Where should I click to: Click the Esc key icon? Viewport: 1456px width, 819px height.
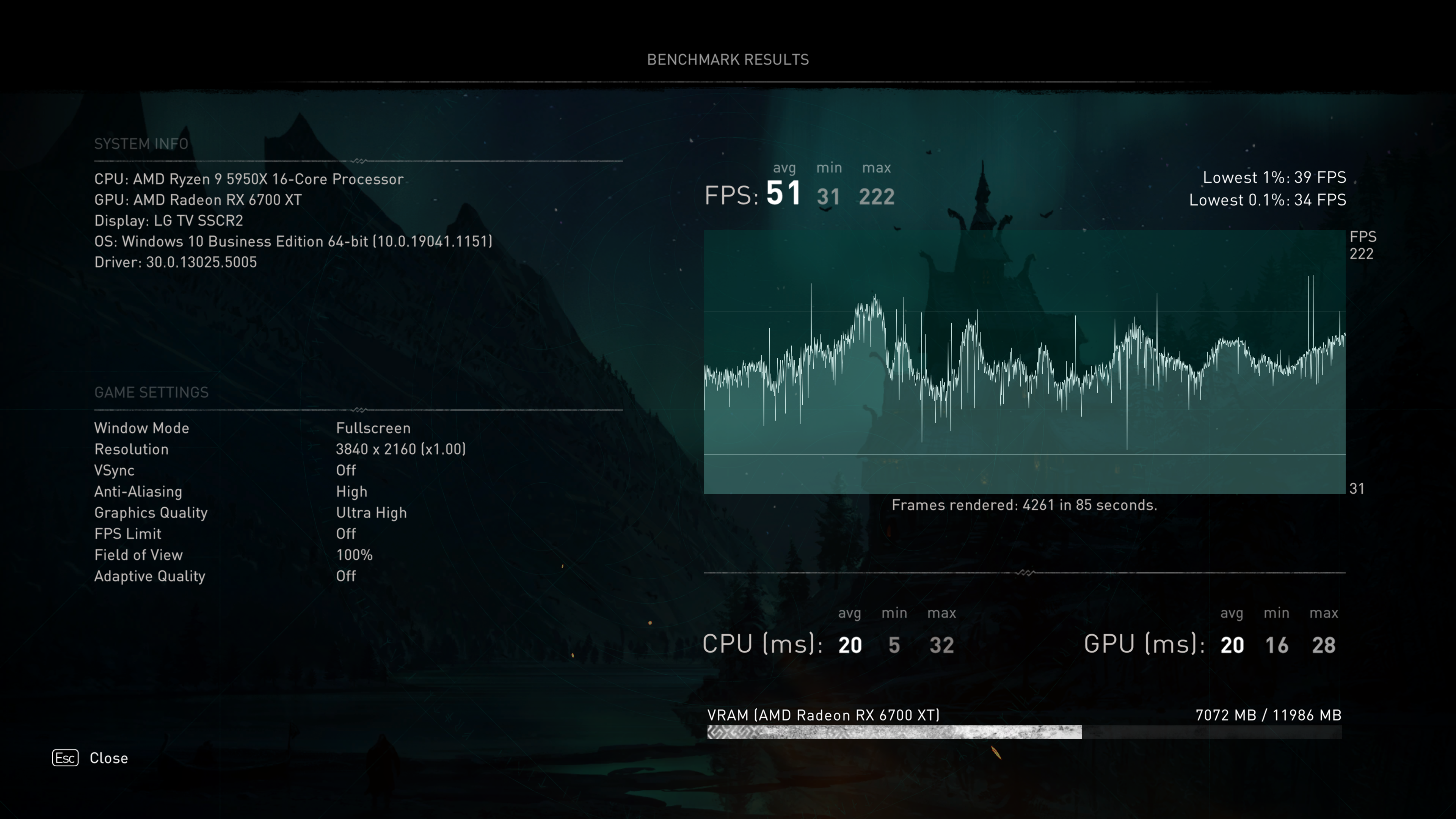(66, 758)
